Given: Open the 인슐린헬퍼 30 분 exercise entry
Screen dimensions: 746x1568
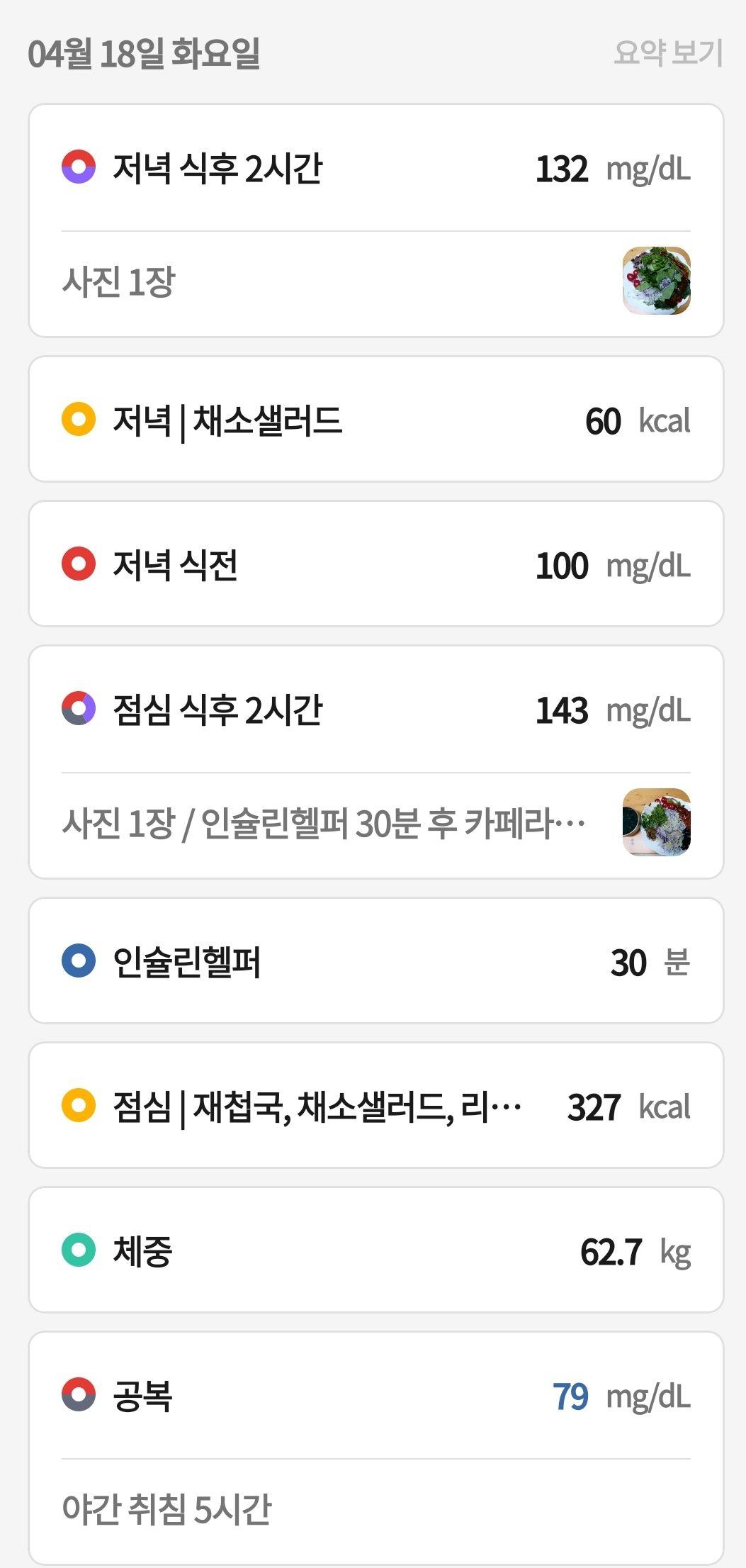Looking at the screenshot, I should coord(376,961).
